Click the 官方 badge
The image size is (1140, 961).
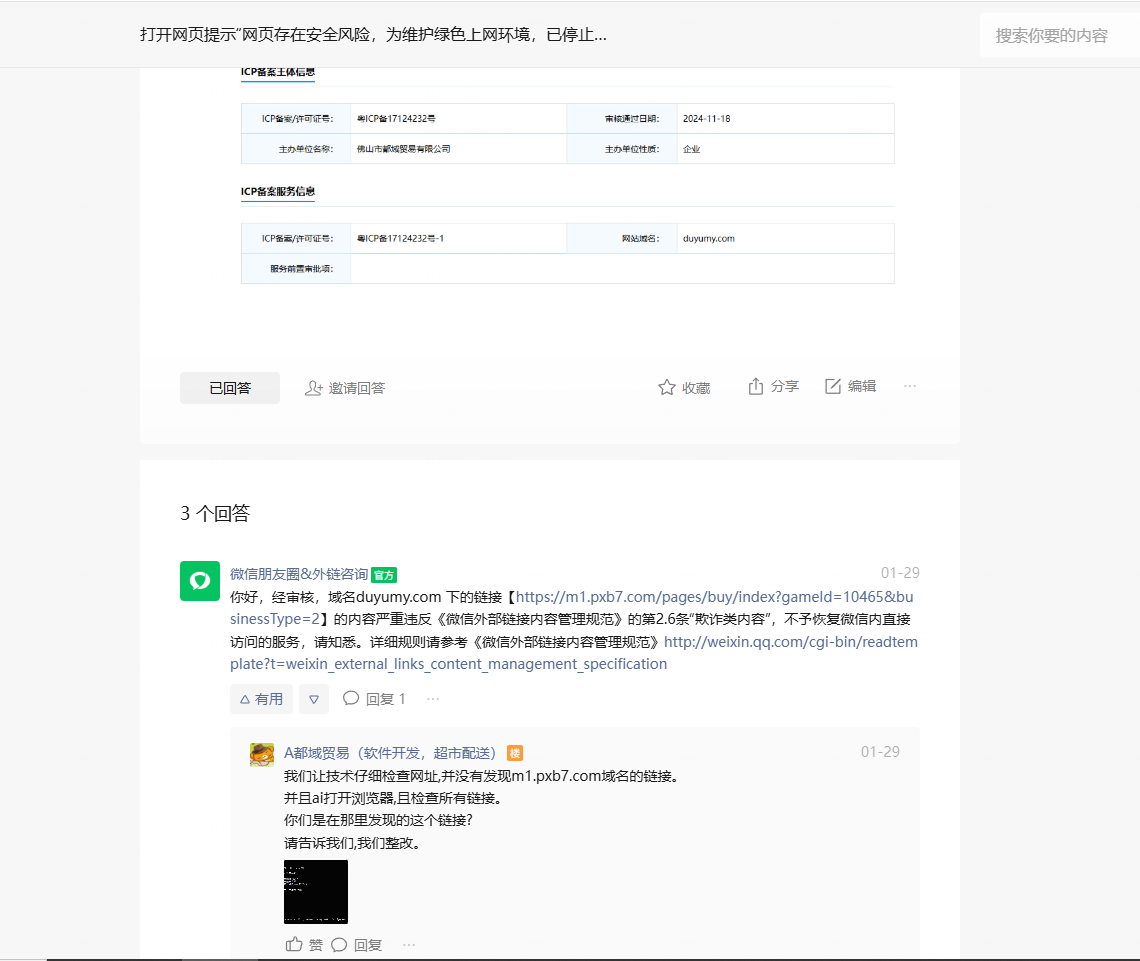pyautogui.click(x=384, y=575)
